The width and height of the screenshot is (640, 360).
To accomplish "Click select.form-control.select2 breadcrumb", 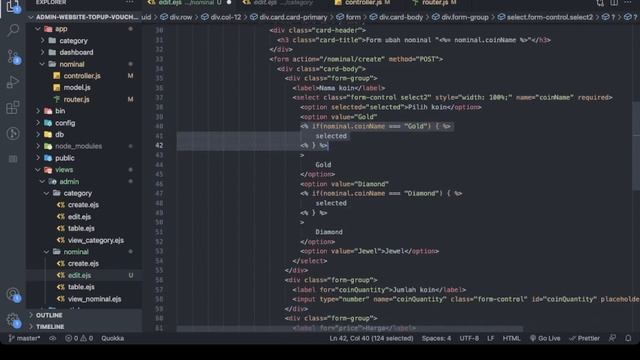I will (549, 17).
